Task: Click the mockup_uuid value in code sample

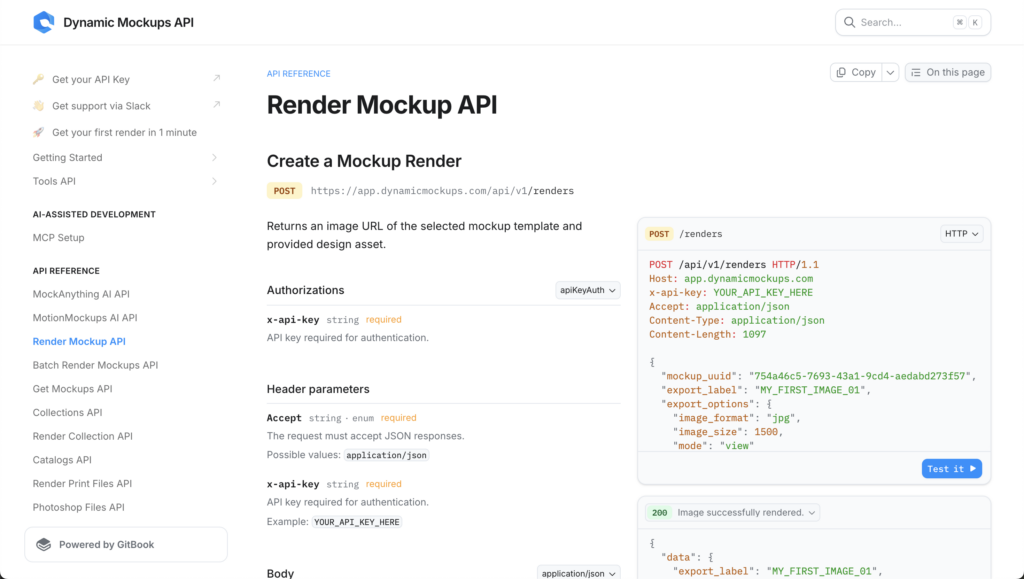Action: 860,376
